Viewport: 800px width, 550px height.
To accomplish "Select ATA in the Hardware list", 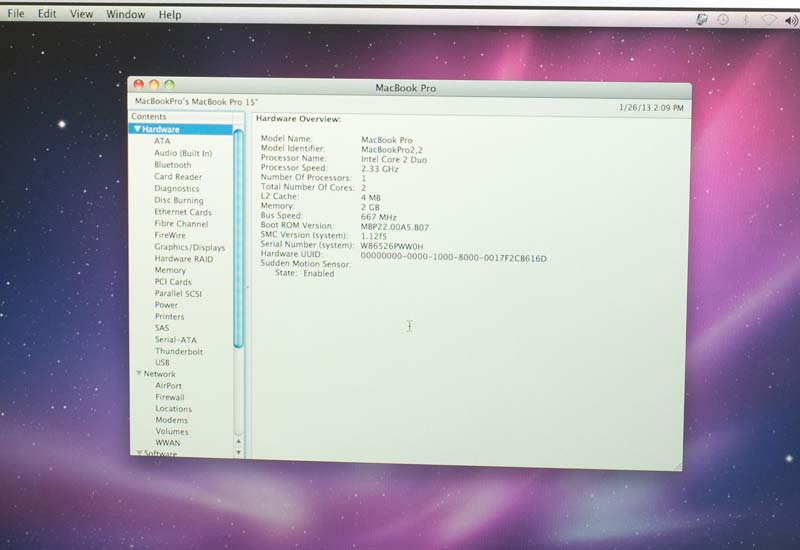I will point(162,141).
